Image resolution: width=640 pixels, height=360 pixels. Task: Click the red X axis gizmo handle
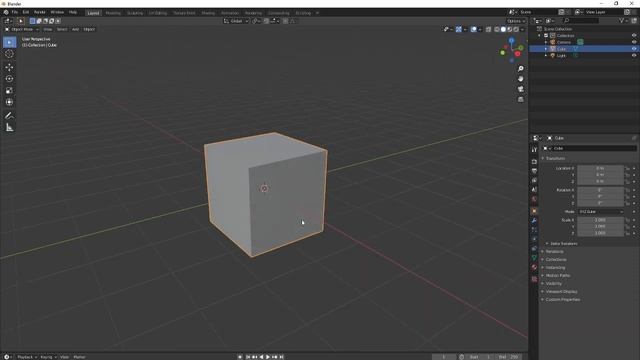pyautogui.click(x=518, y=54)
